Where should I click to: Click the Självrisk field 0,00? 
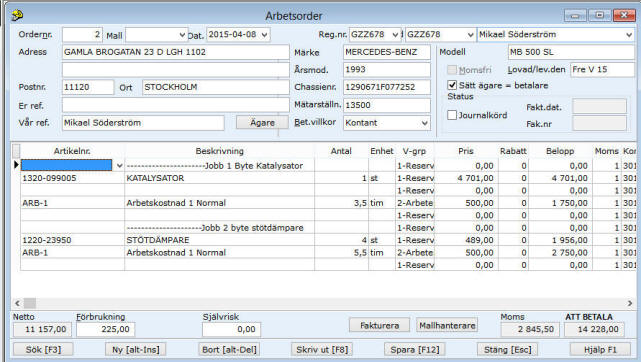[x=231, y=329]
